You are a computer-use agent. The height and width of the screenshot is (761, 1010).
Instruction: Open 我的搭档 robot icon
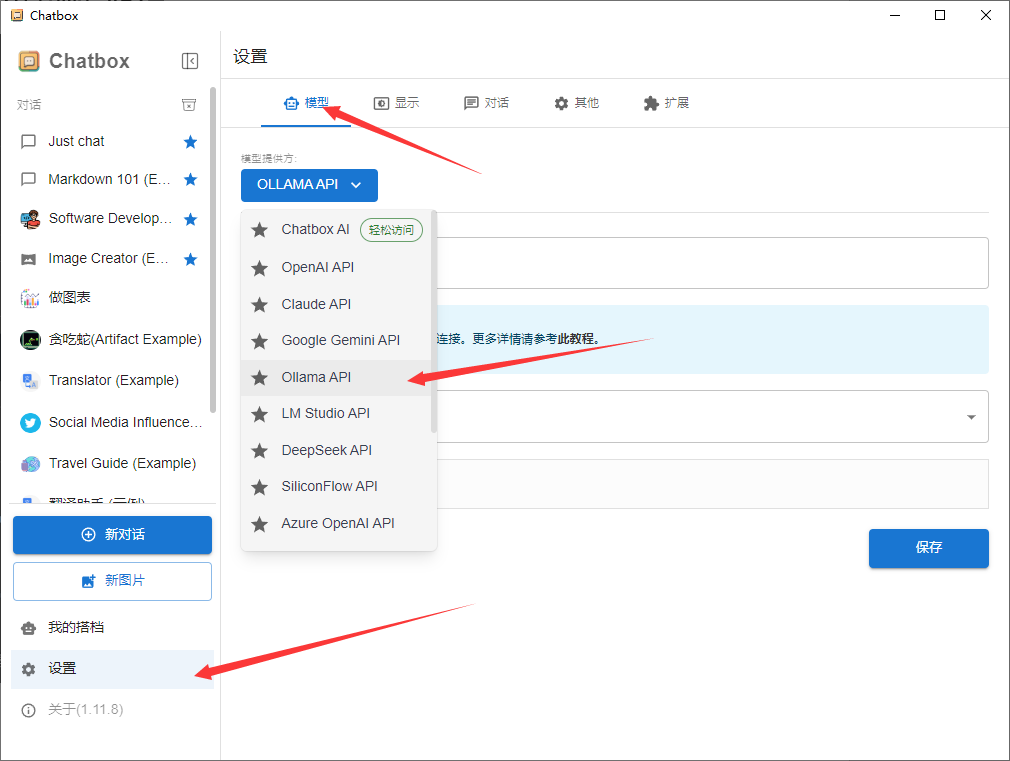[29, 628]
